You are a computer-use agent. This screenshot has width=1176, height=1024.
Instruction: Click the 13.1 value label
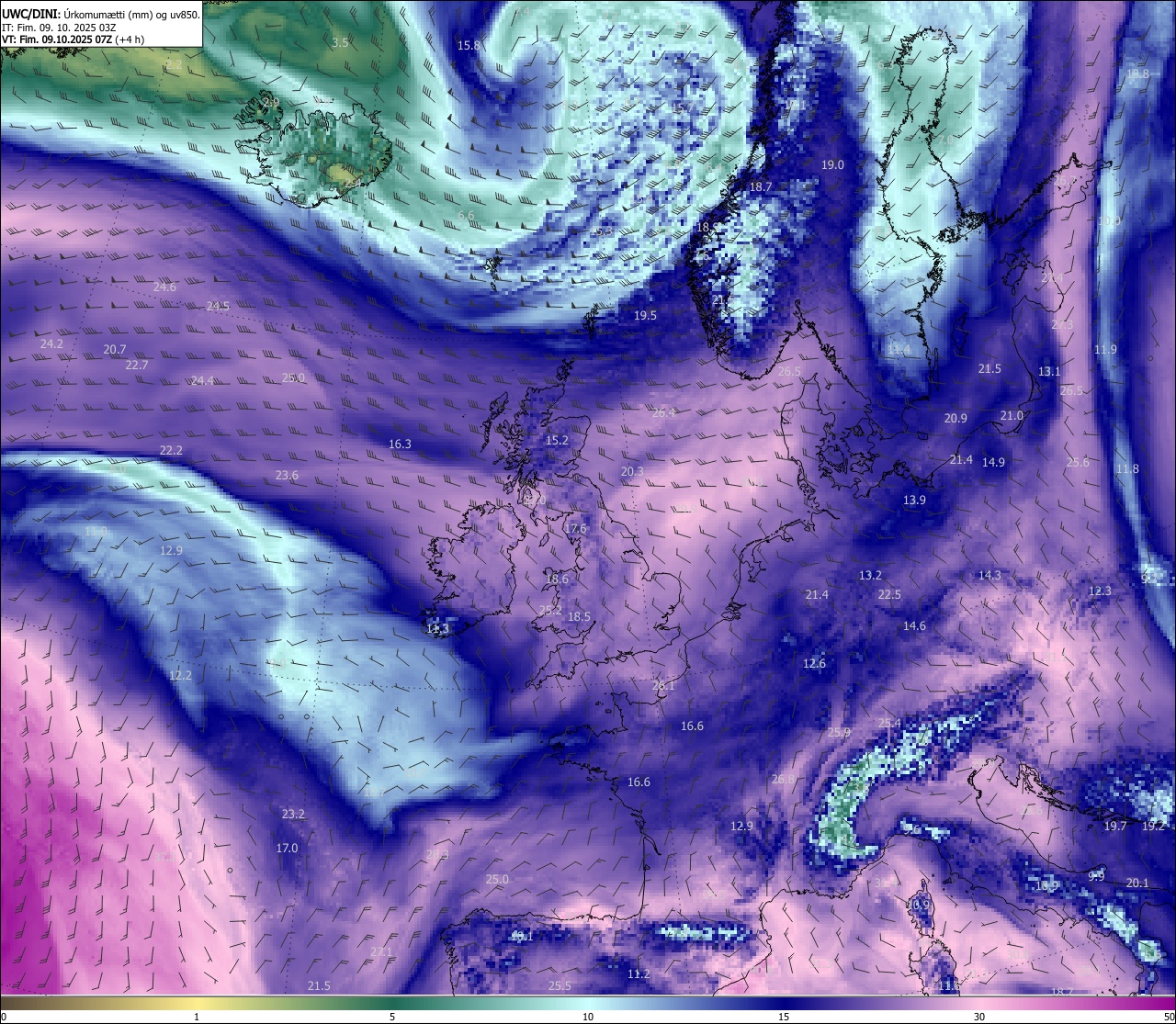tap(1049, 372)
